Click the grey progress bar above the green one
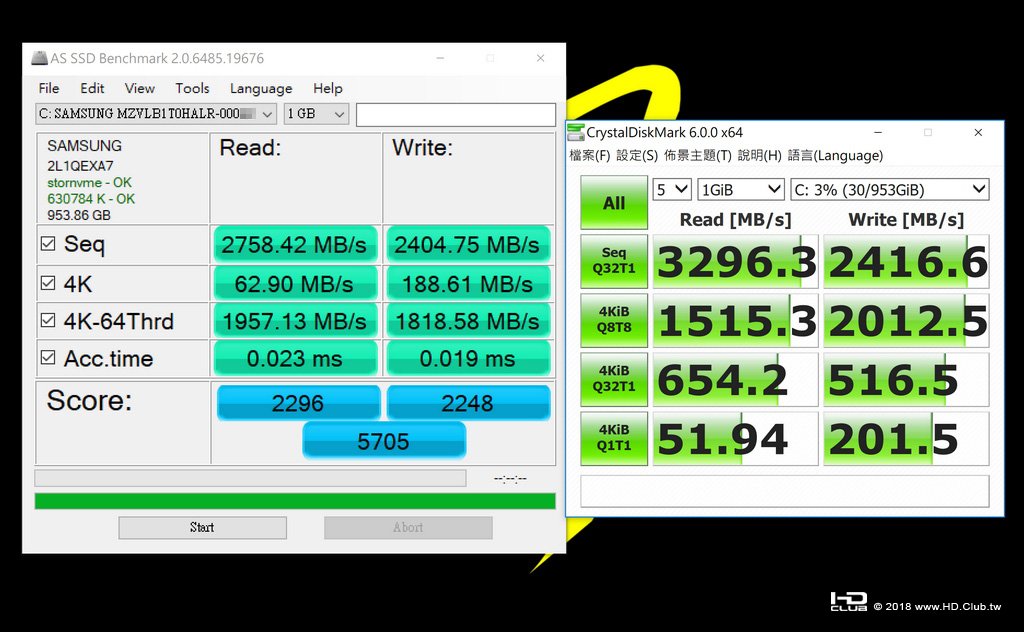 coord(250,478)
